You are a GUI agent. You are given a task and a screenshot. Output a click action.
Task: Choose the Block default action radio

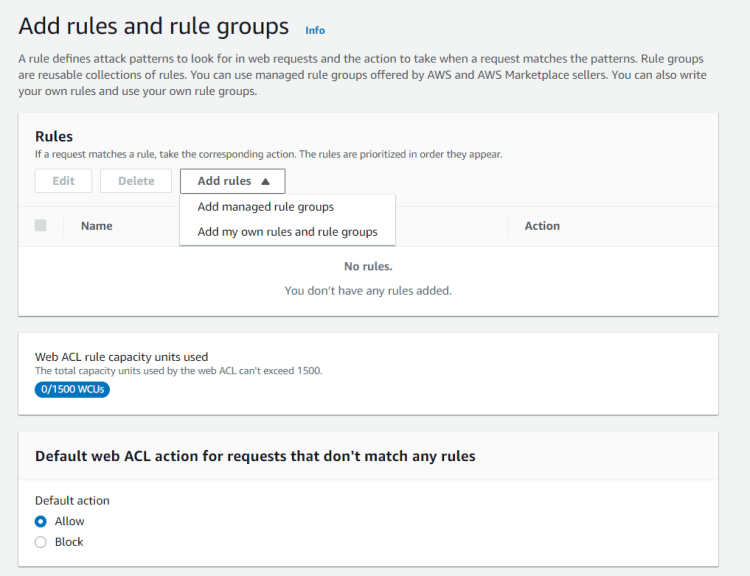[x=41, y=542]
